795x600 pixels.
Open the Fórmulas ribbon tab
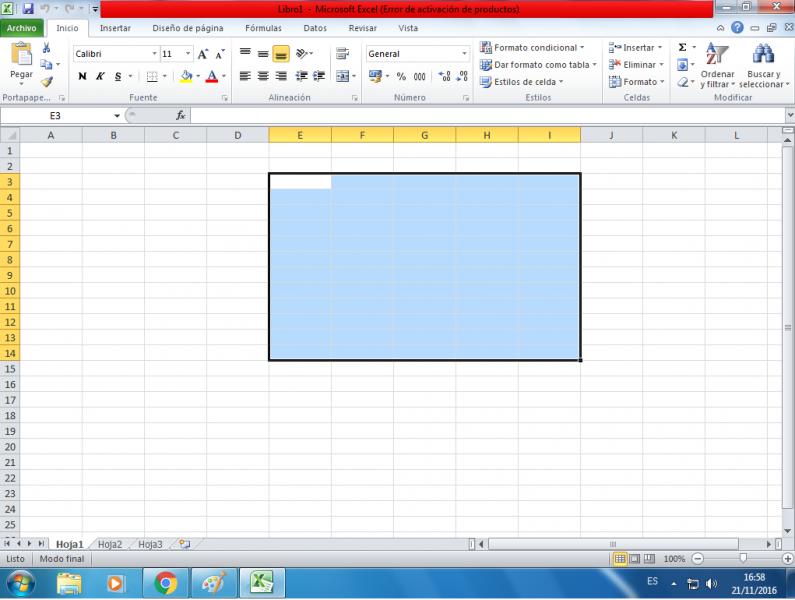263,28
